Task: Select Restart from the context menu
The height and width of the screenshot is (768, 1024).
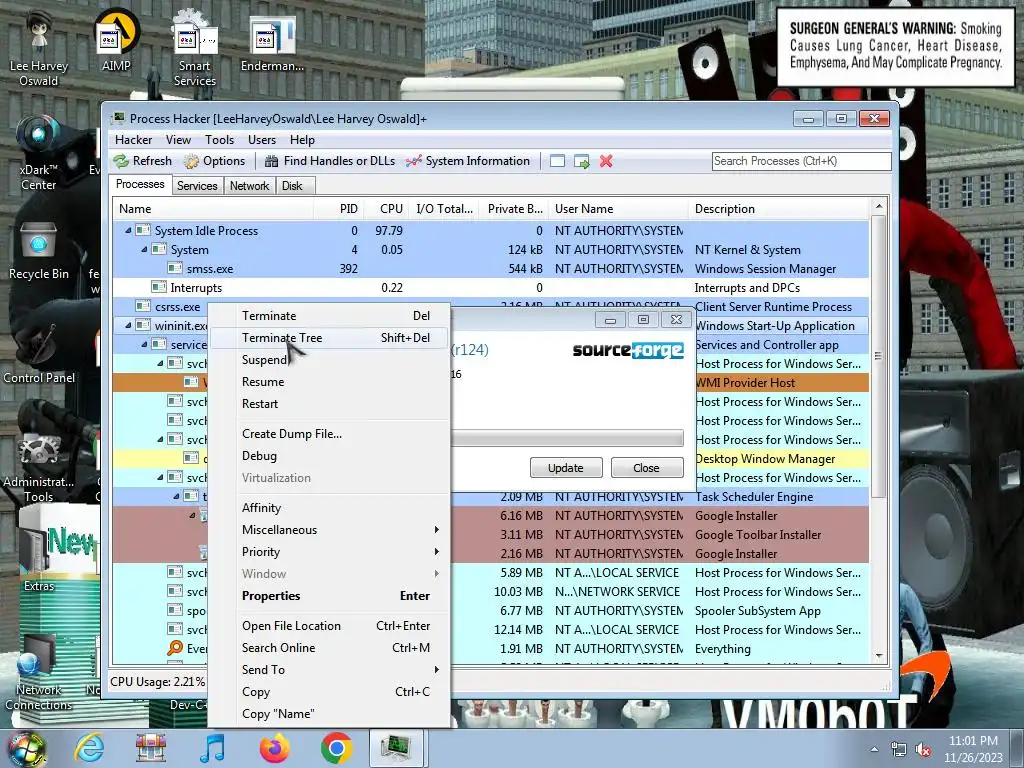Action: [x=329, y=404]
